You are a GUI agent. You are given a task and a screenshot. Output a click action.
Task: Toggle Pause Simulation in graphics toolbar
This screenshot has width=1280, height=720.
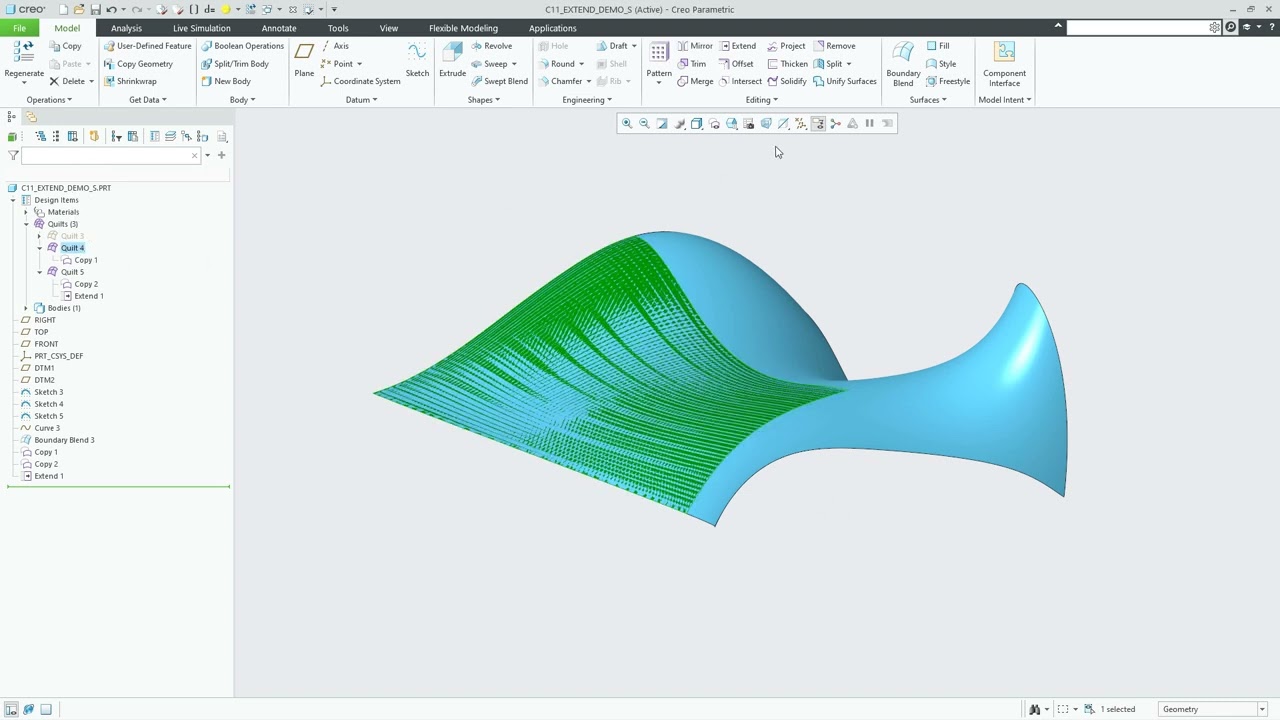pos(869,124)
